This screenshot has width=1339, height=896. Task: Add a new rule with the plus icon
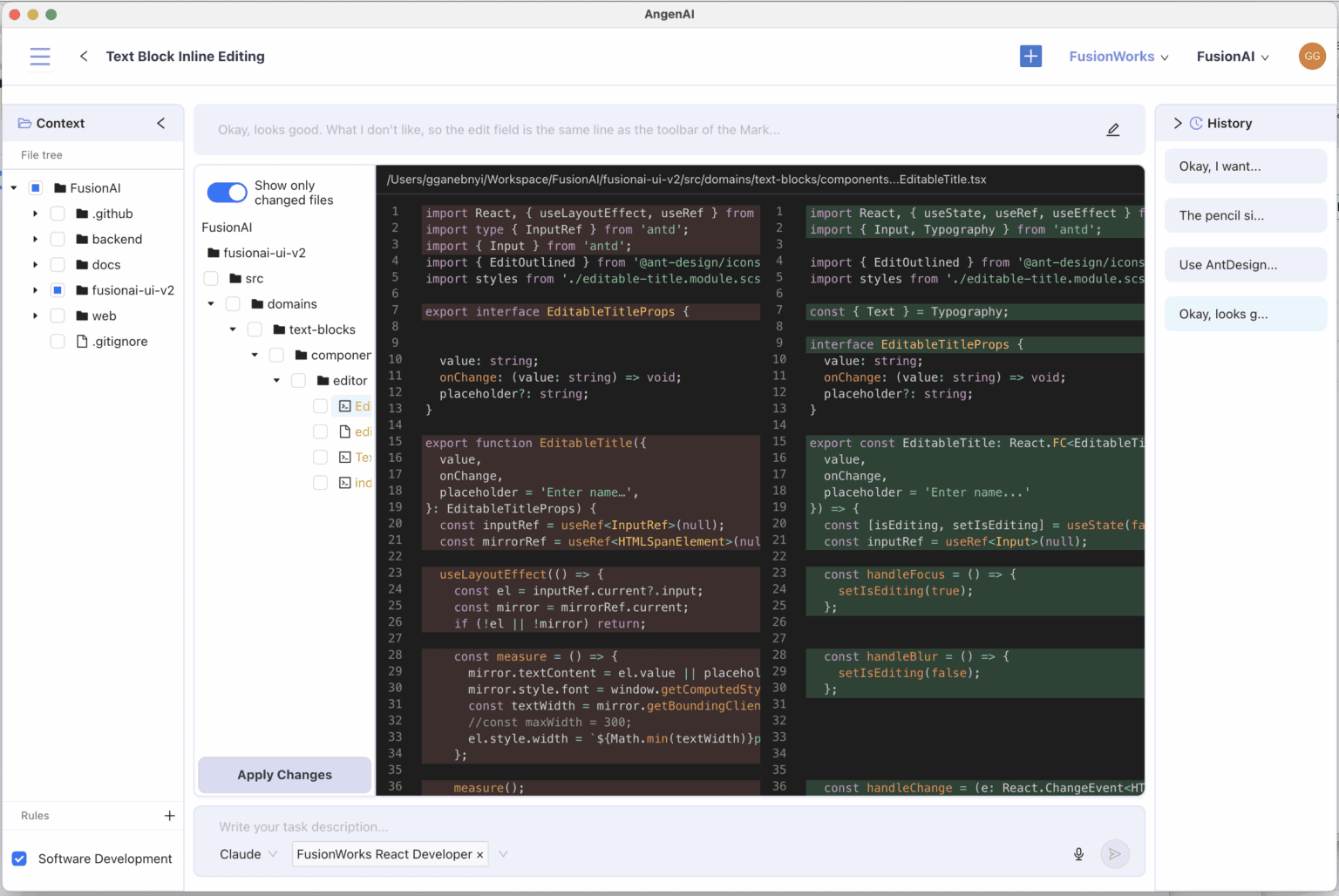(169, 816)
